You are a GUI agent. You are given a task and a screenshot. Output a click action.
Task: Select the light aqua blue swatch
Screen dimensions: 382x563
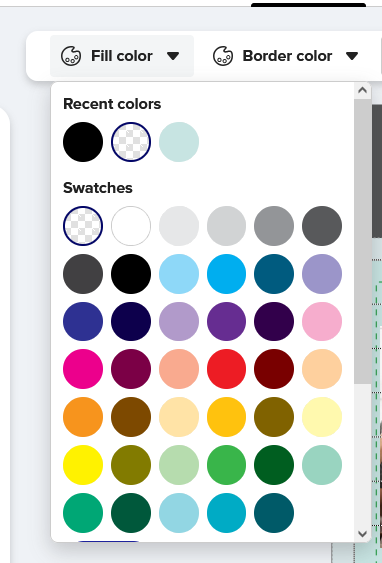pyautogui.click(x=179, y=513)
